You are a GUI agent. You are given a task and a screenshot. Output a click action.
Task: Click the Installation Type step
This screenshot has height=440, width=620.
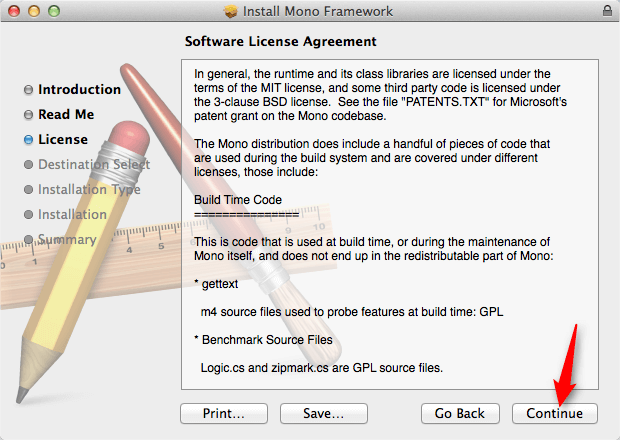click(89, 189)
